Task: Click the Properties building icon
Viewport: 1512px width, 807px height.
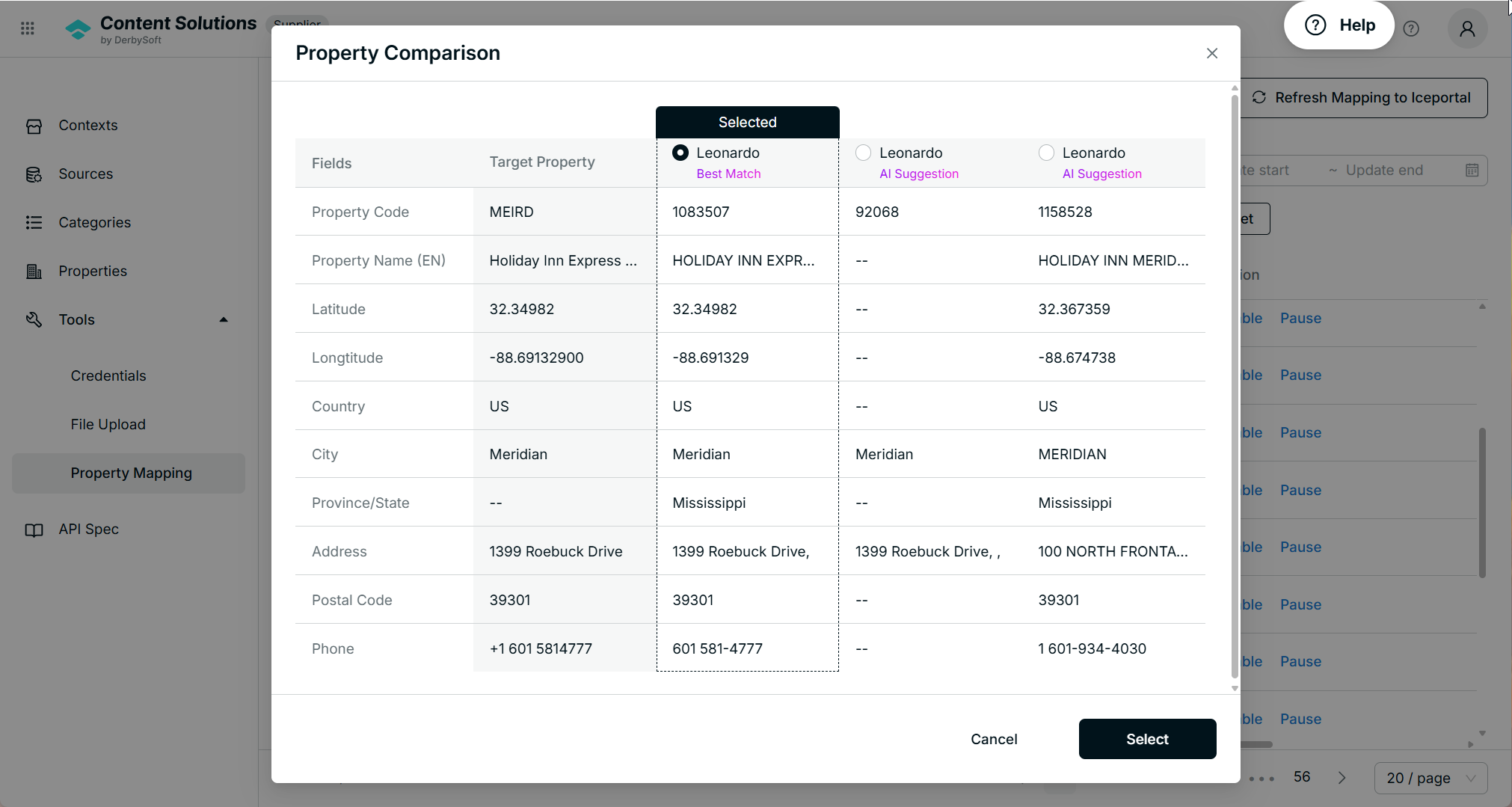Action: [34, 271]
